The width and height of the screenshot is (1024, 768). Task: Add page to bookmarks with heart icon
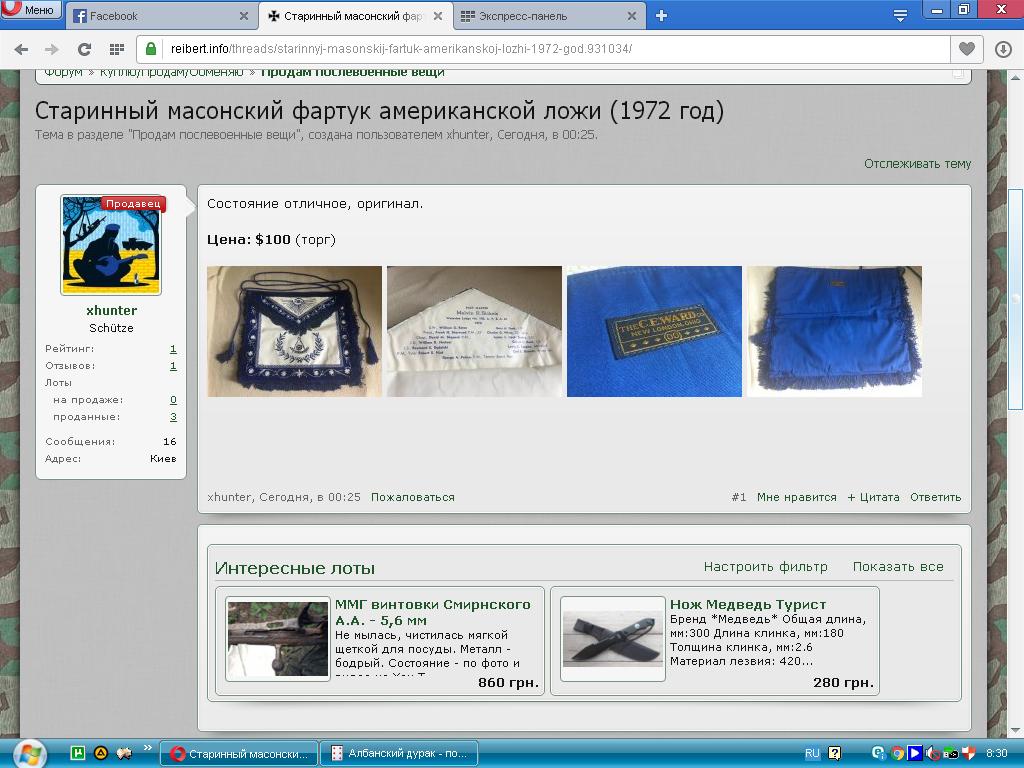click(967, 49)
